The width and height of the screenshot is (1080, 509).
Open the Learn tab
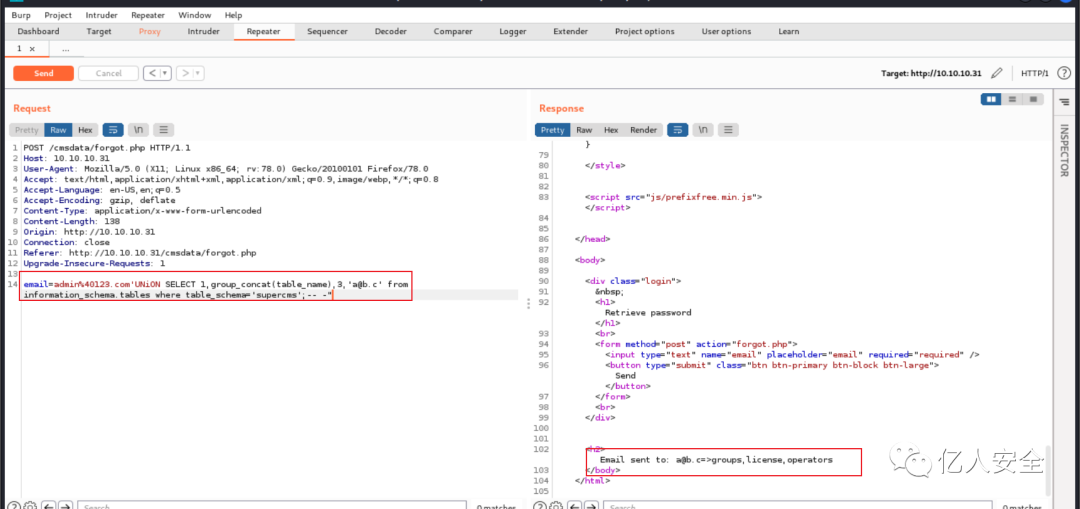[x=789, y=31]
